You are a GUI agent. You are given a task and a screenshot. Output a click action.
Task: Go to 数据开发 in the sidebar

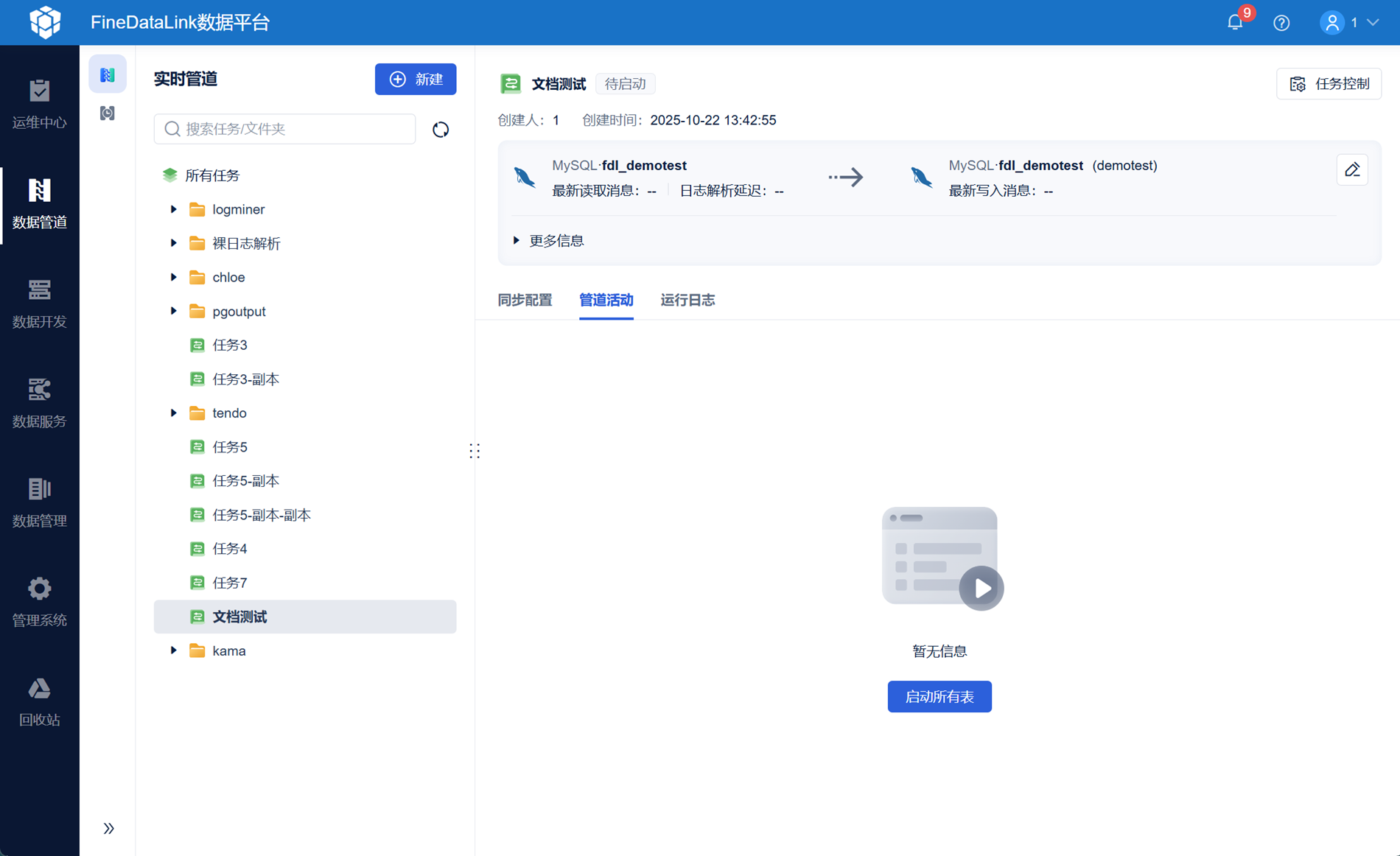(x=39, y=303)
